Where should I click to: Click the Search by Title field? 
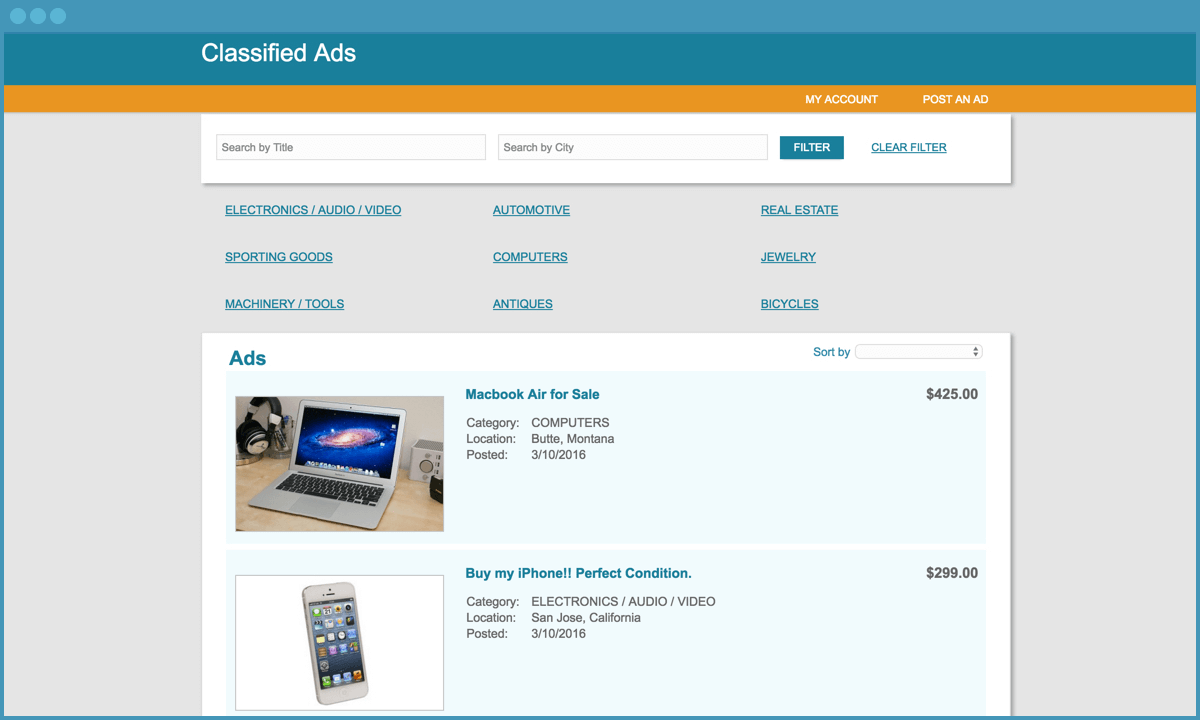(x=350, y=147)
